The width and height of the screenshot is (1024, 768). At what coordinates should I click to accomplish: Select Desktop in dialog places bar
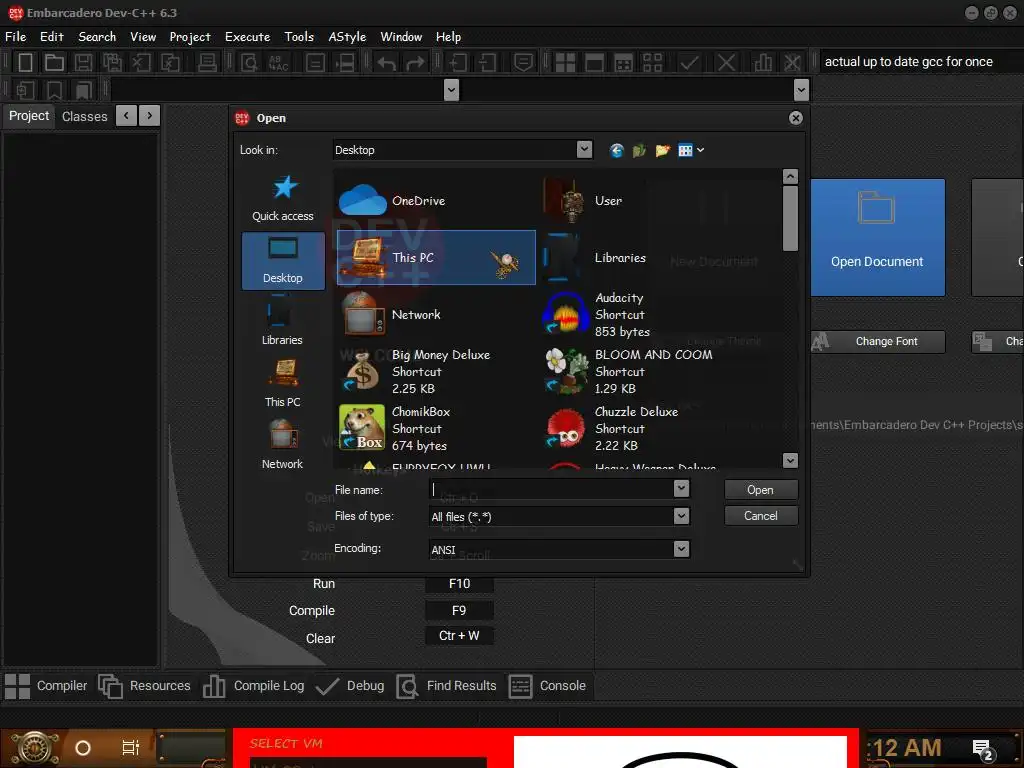coord(283,261)
